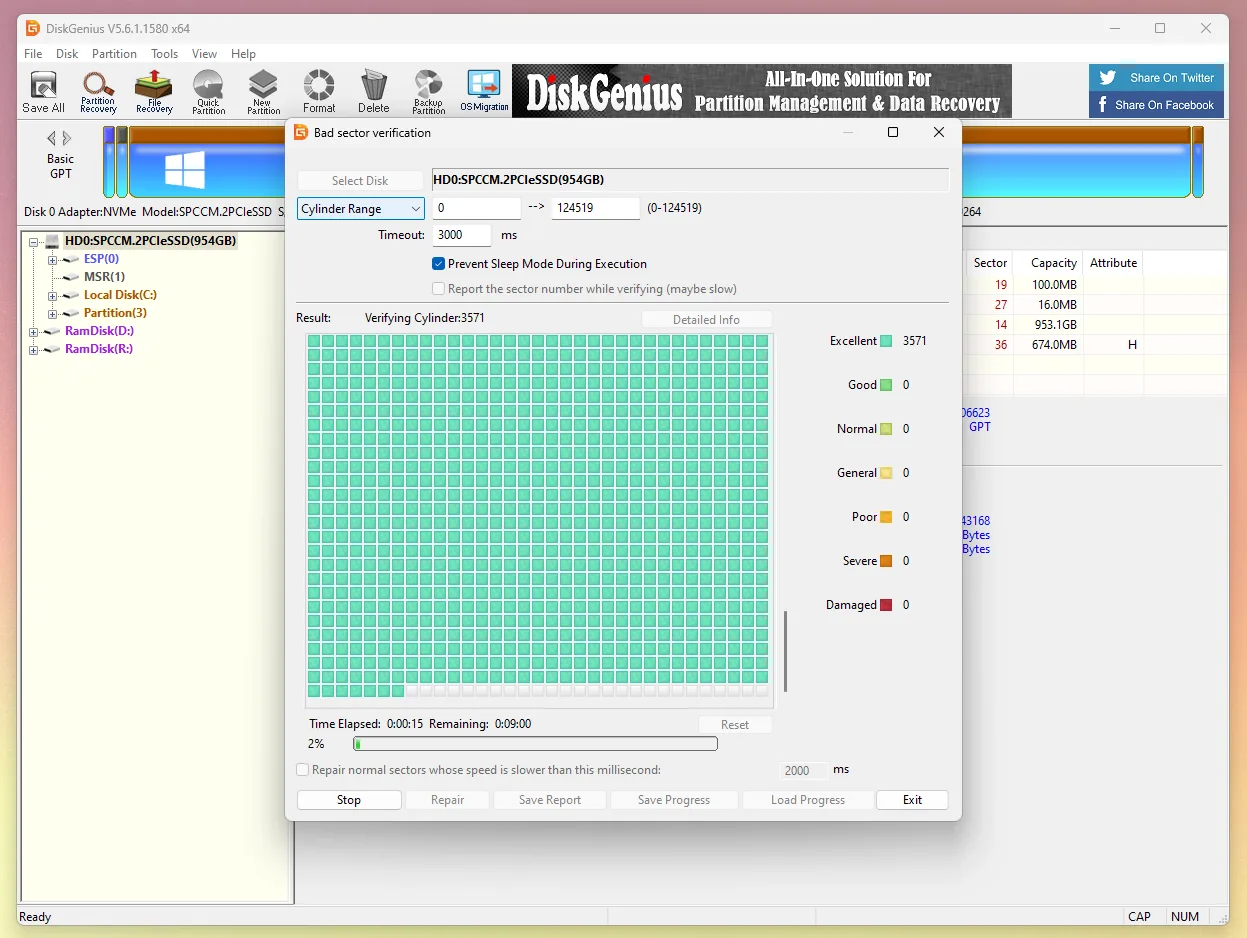This screenshot has width=1247, height=938.
Task: Click the Delete partition icon
Action: (x=373, y=91)
